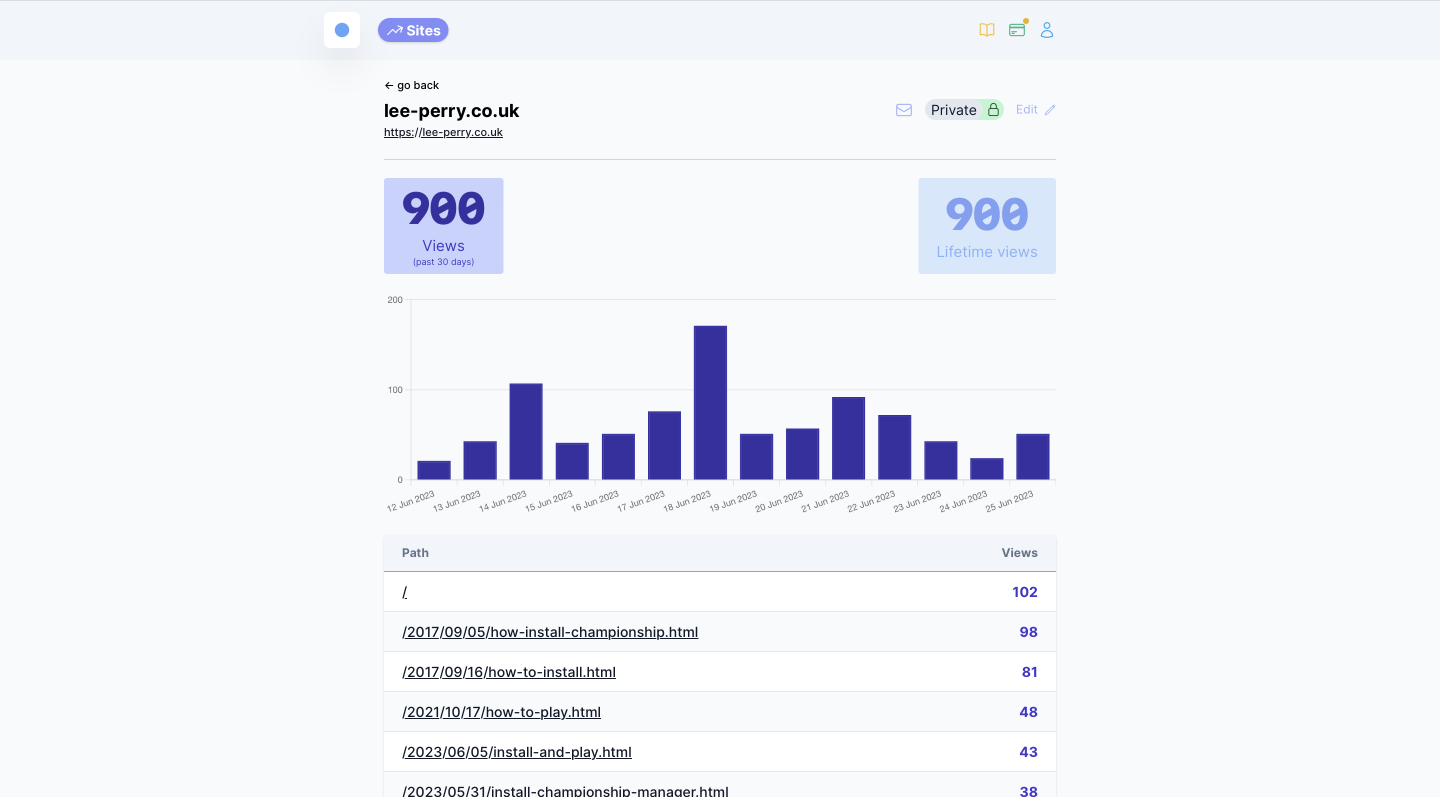The height and width of the screenshot is (797, 1440).
Task: Click the tallest bar for 18 Jun 2023
Action: point(710,402)
